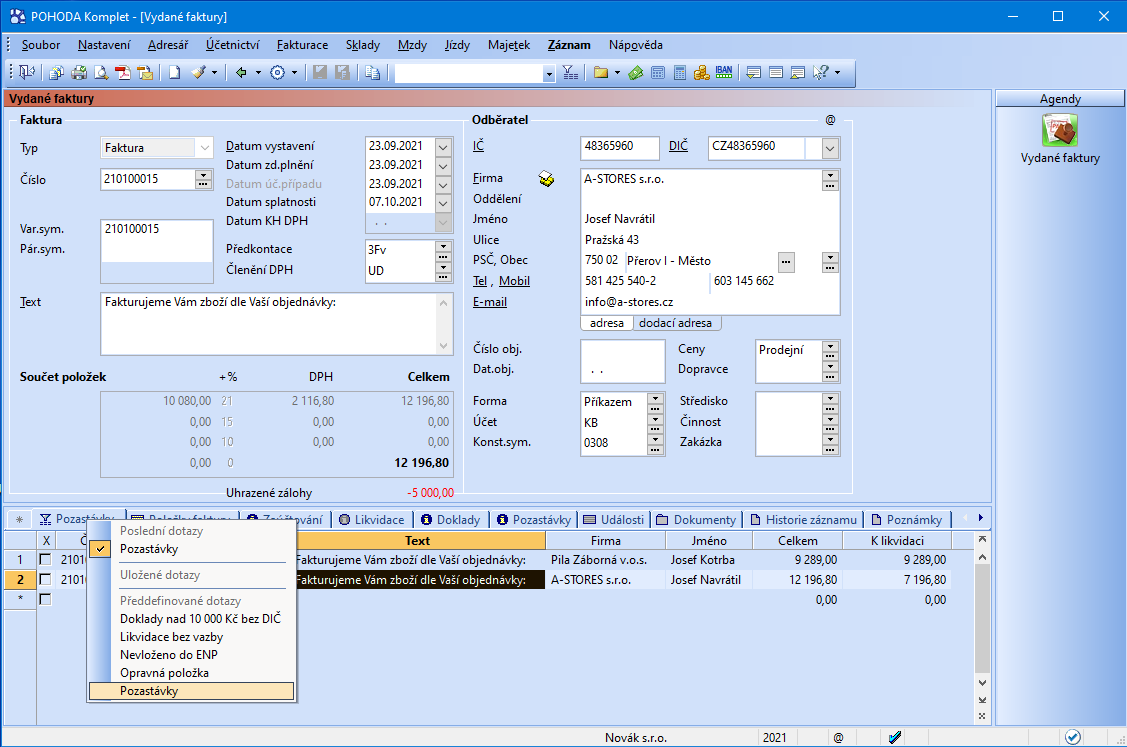Create a new record with the blank page icon
Image resolution: width=1127 pixels, height=747 pixels.
click(175, 72)
